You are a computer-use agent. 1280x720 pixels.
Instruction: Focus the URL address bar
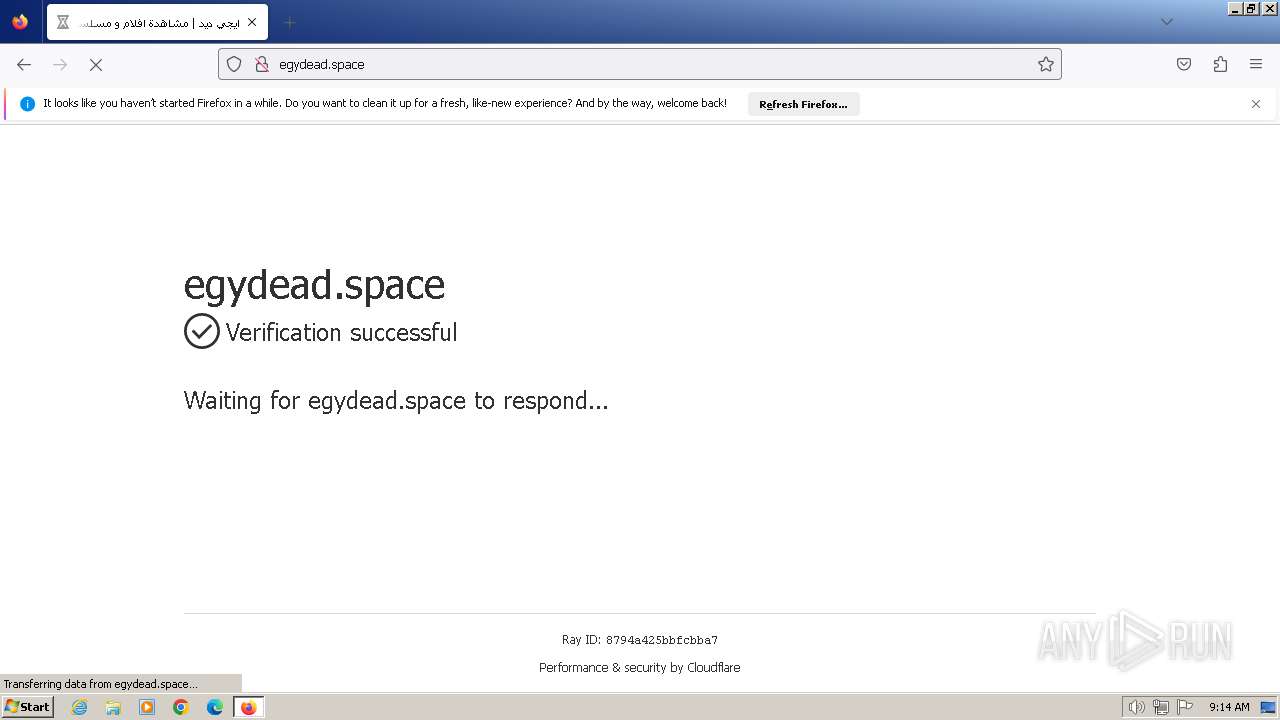pos(640,64)
